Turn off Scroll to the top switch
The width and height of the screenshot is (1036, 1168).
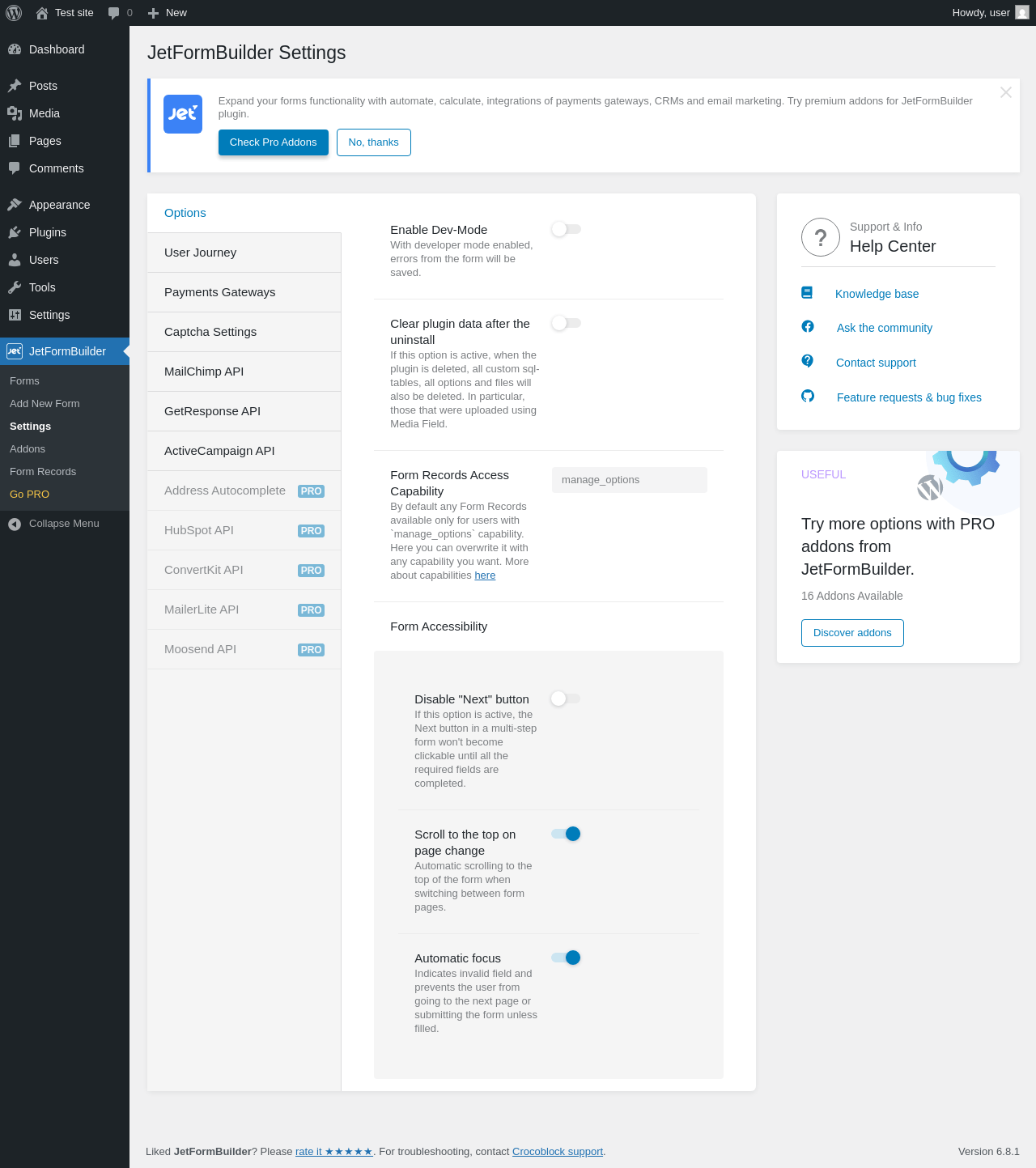coord(566,834)
